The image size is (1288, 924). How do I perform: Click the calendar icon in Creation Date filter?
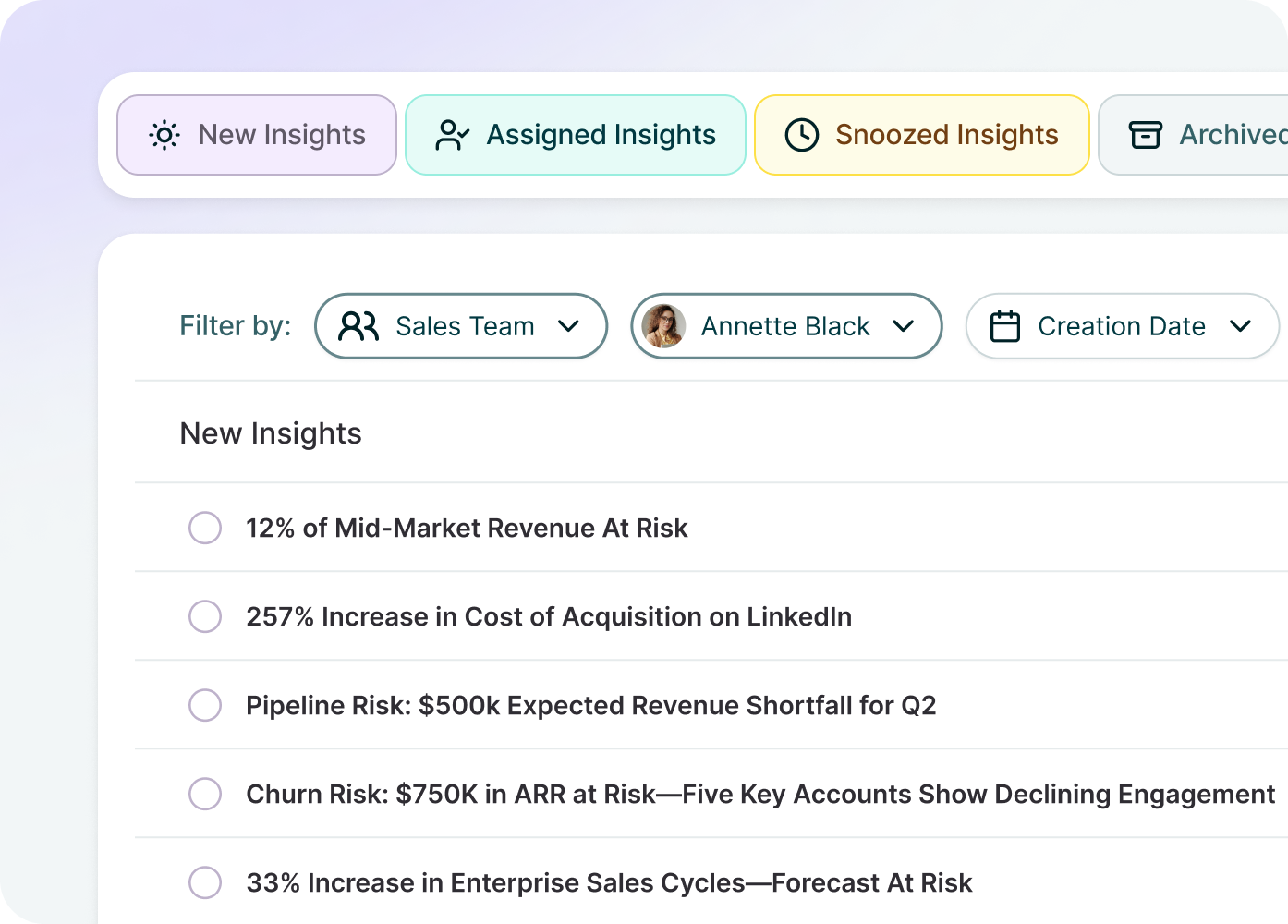tap(1005, 326)
